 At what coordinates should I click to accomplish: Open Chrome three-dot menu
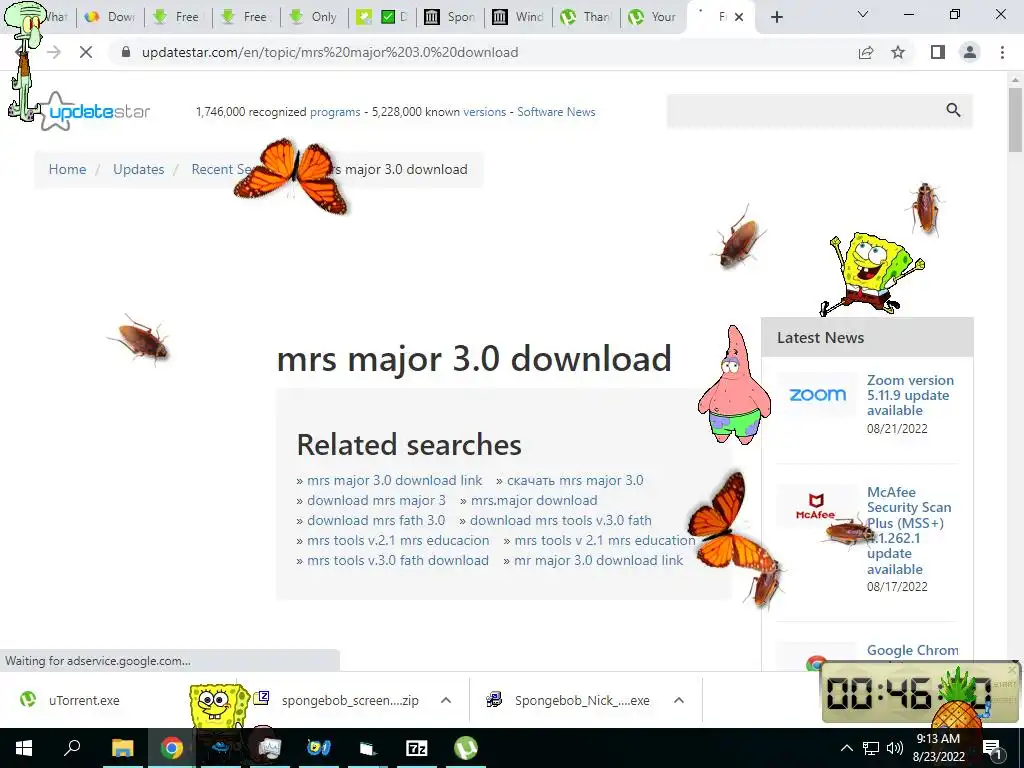(1002, 52)
